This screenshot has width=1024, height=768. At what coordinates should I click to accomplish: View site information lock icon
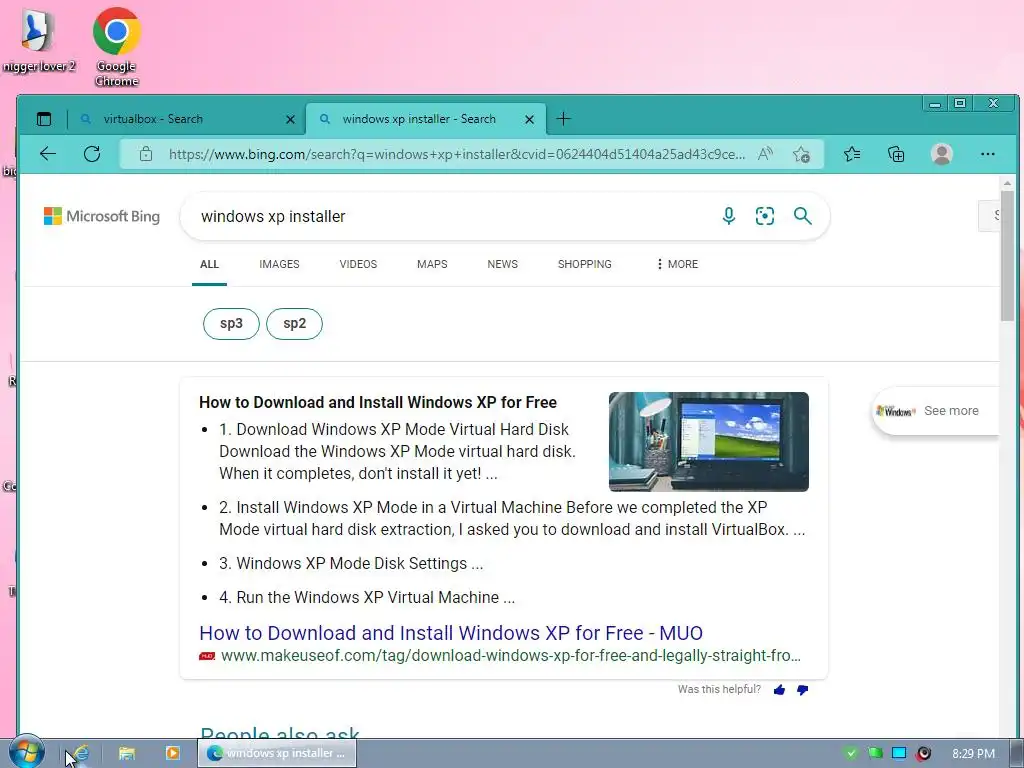click(x=146, y=154)
